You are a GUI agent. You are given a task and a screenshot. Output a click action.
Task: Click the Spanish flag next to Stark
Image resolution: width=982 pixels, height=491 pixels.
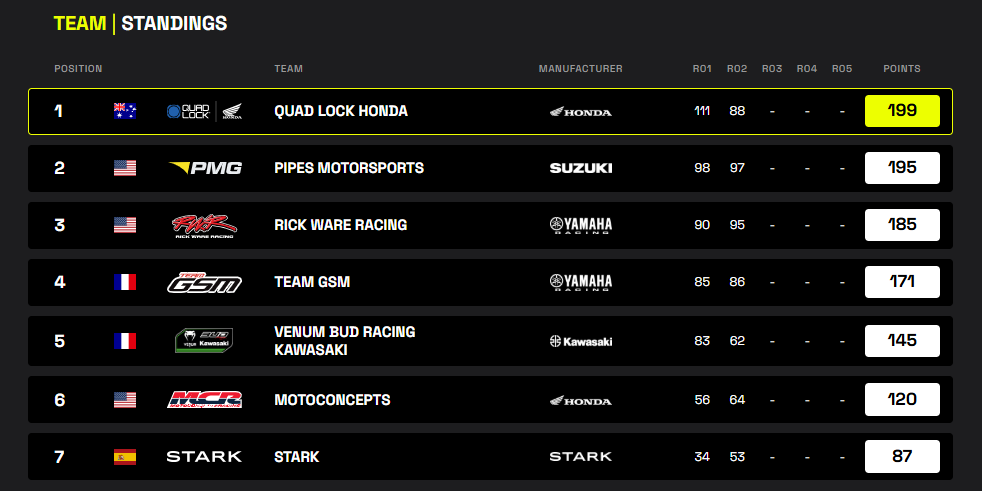[125, 457]
